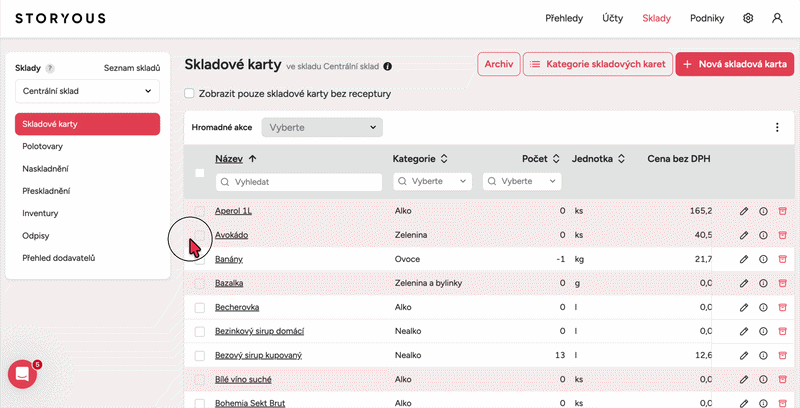This screenshot has height=408, width=800.
Task: Open the three-dot table options menu
Action: [777, 127]
